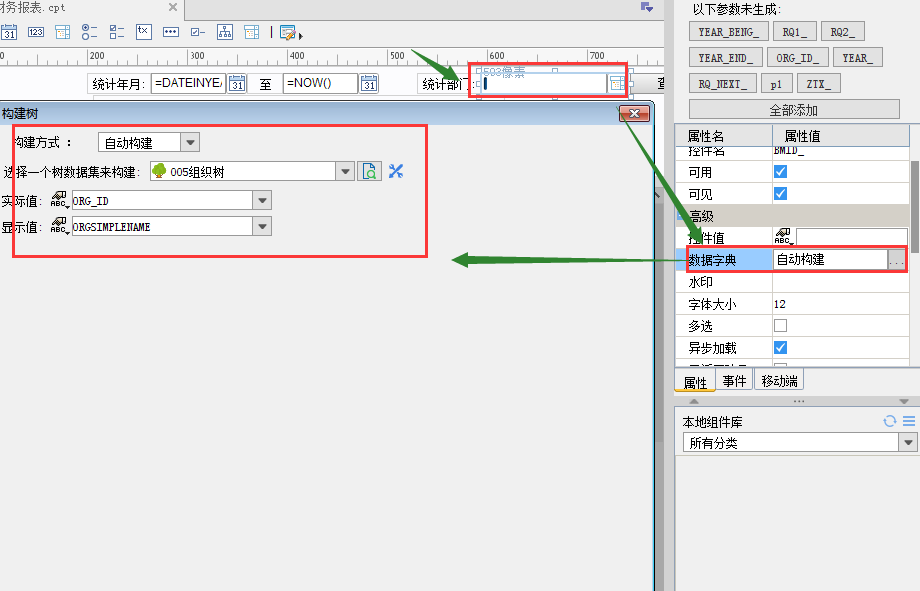The image size is (920, 591).
Task: Click the 水印 property row
Action: point(792,282)
